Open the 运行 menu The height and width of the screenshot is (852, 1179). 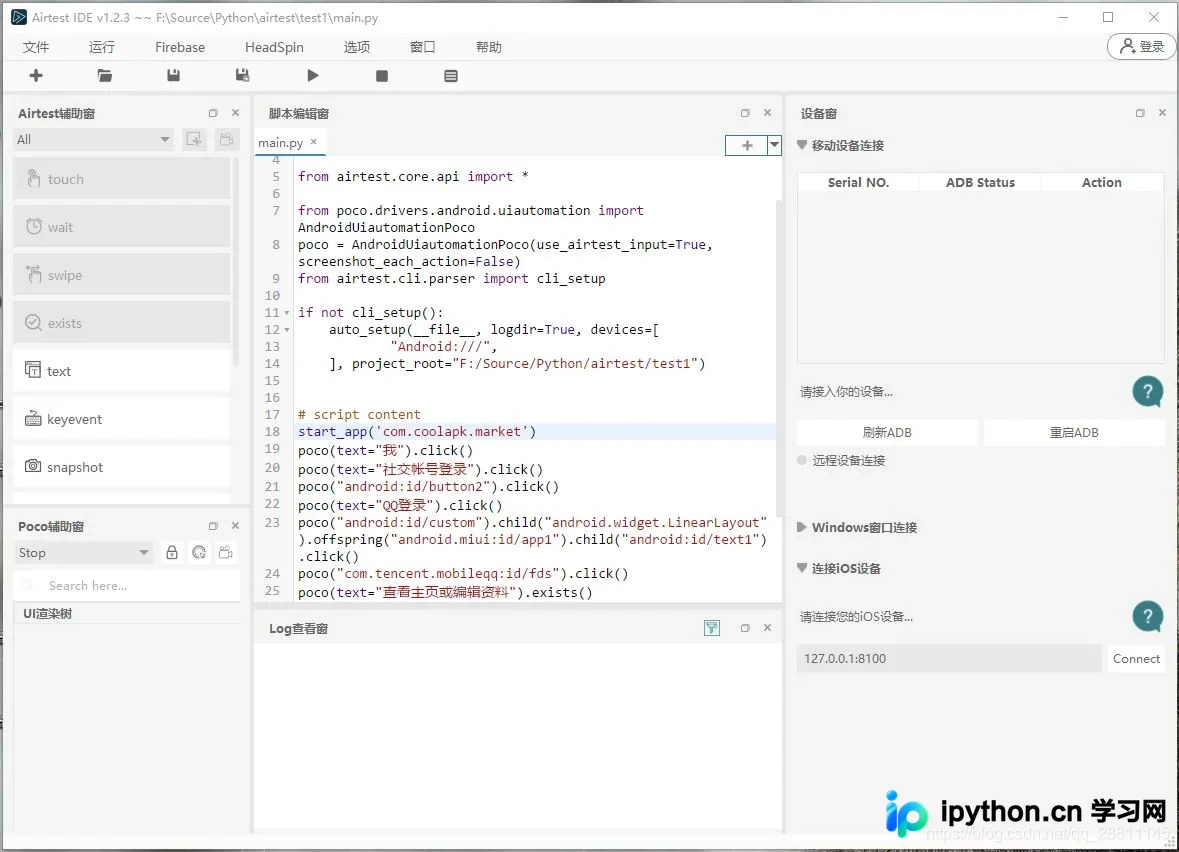102,47
